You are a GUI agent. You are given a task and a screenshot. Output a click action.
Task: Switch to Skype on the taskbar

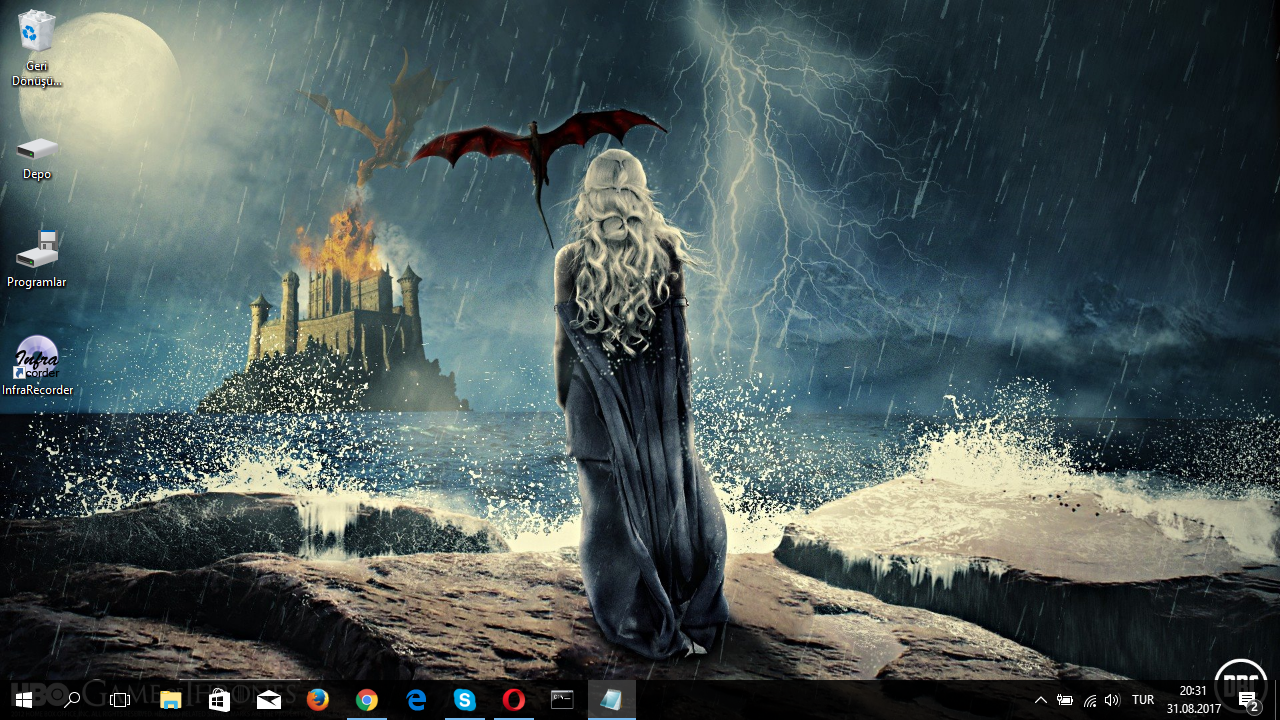[x=465, y=700]
